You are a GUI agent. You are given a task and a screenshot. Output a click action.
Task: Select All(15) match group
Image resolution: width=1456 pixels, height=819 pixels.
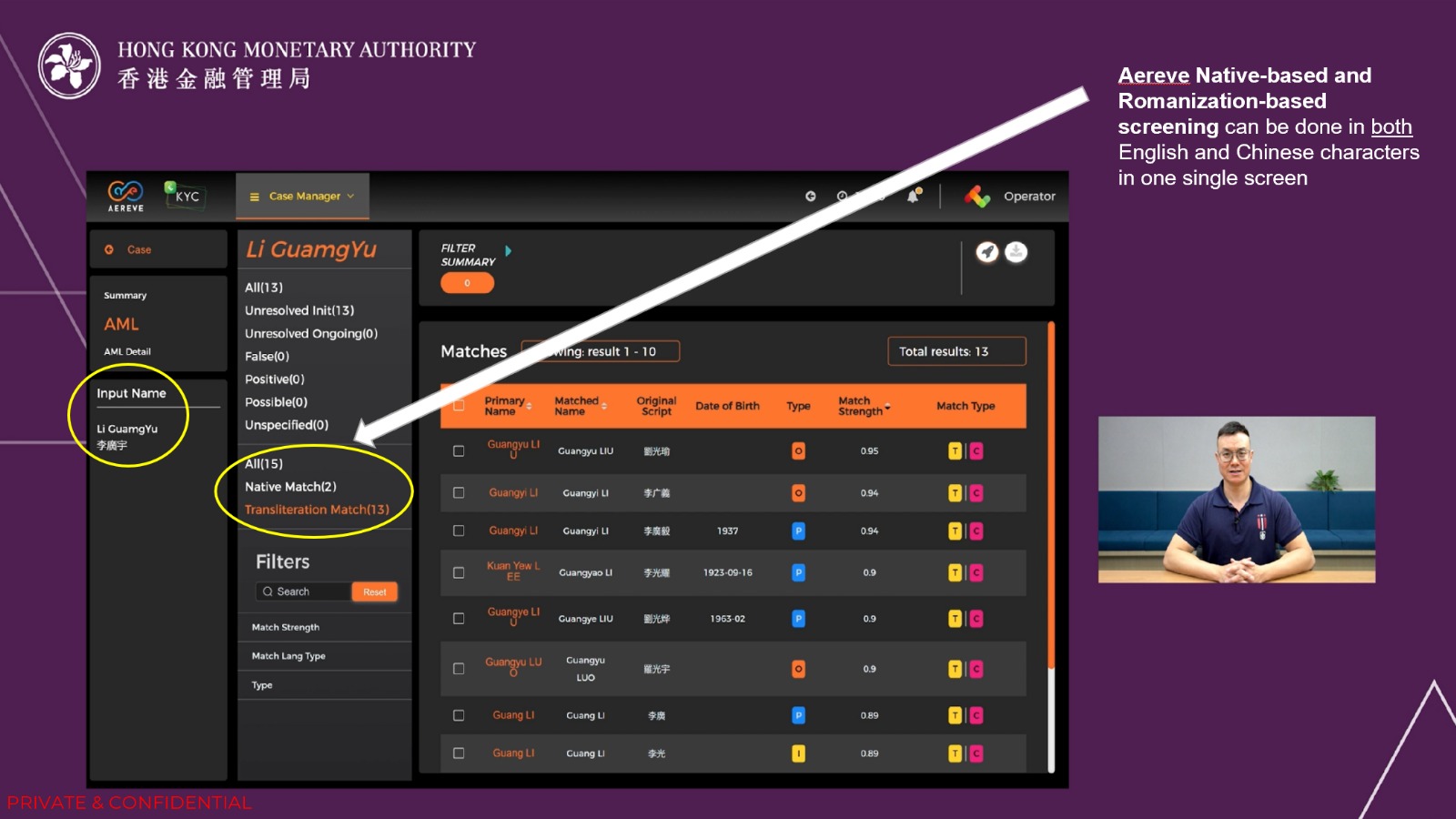point(264,464)
